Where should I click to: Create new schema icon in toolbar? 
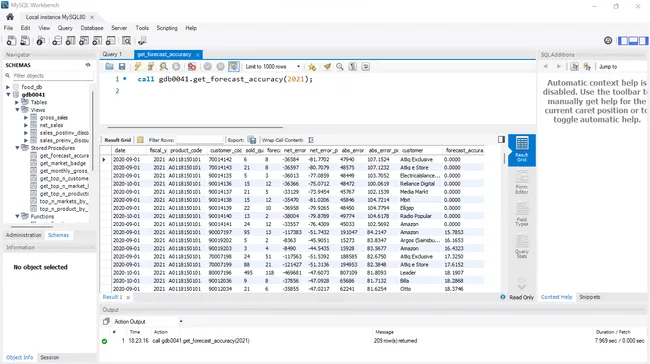57,41
